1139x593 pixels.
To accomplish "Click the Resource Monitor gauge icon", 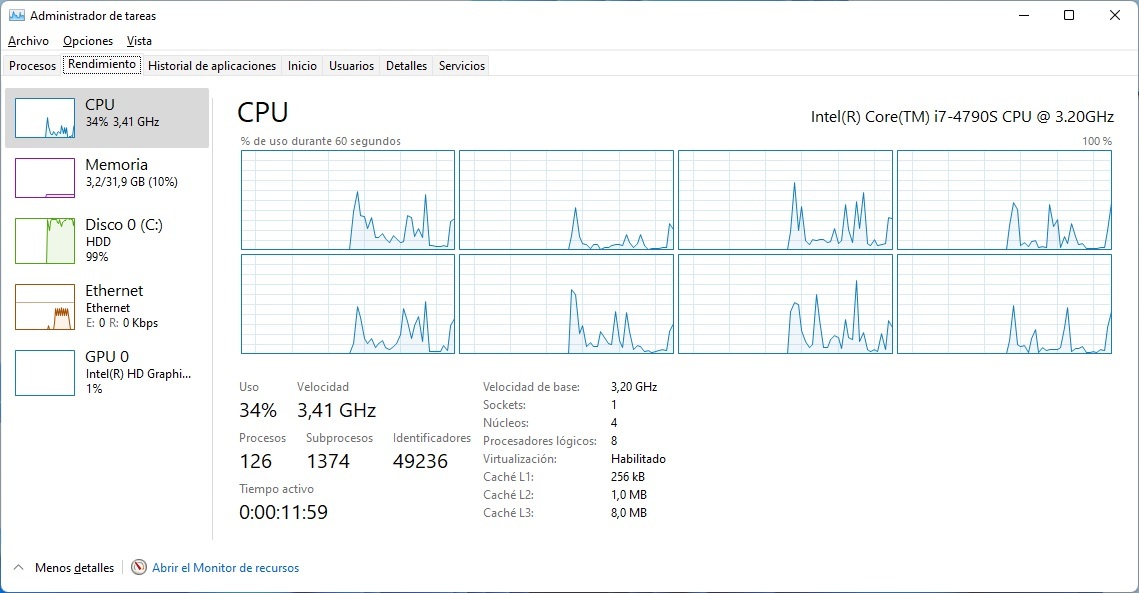I will click(139, 568).
